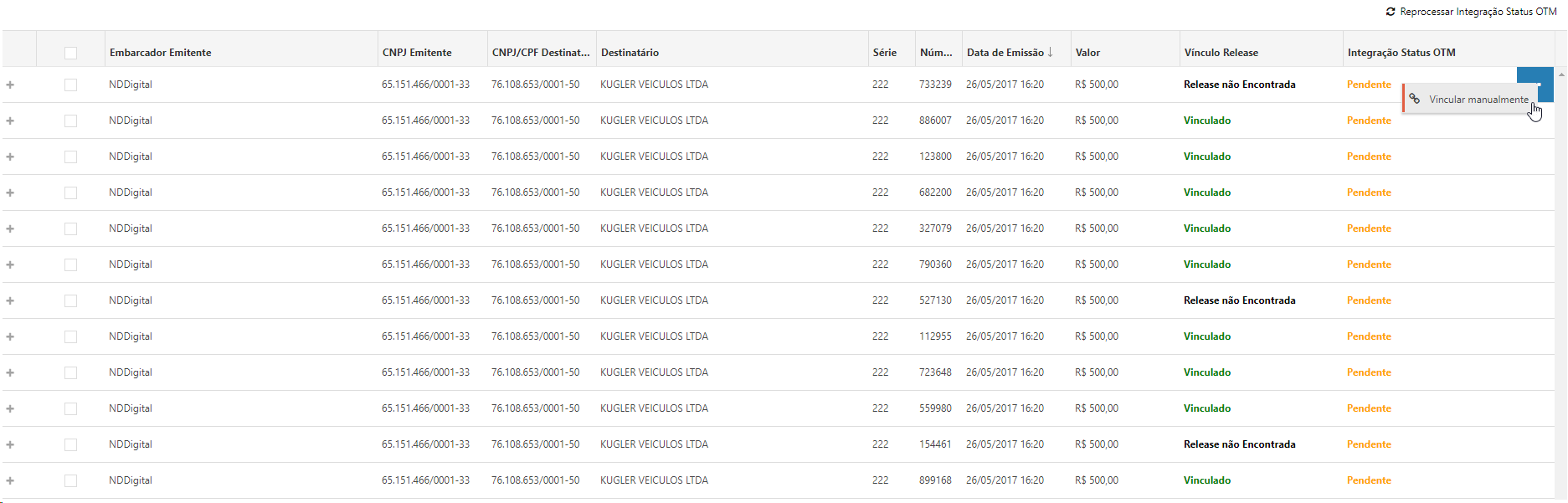This screenshot has height=503, width=1568.
Task: Check the box for row number 123800
Action: click(x=70, y=157)
